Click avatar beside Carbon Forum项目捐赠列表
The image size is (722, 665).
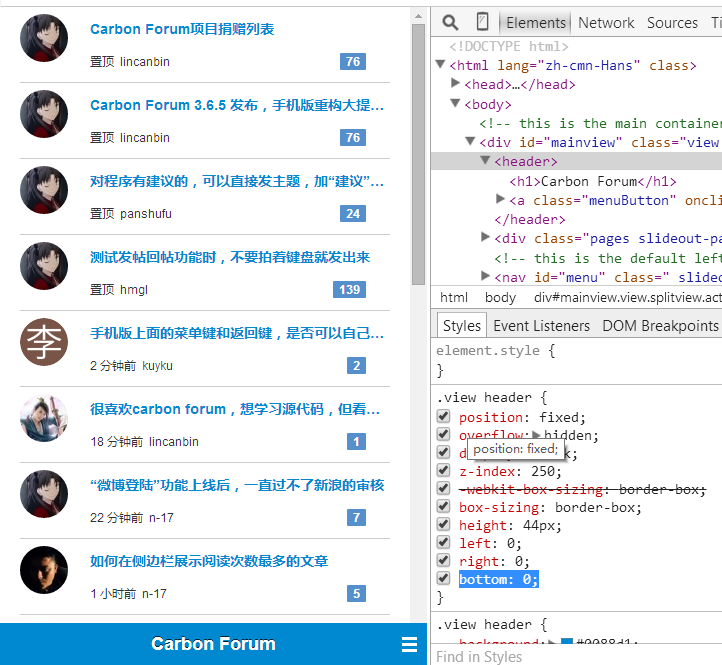44,38
